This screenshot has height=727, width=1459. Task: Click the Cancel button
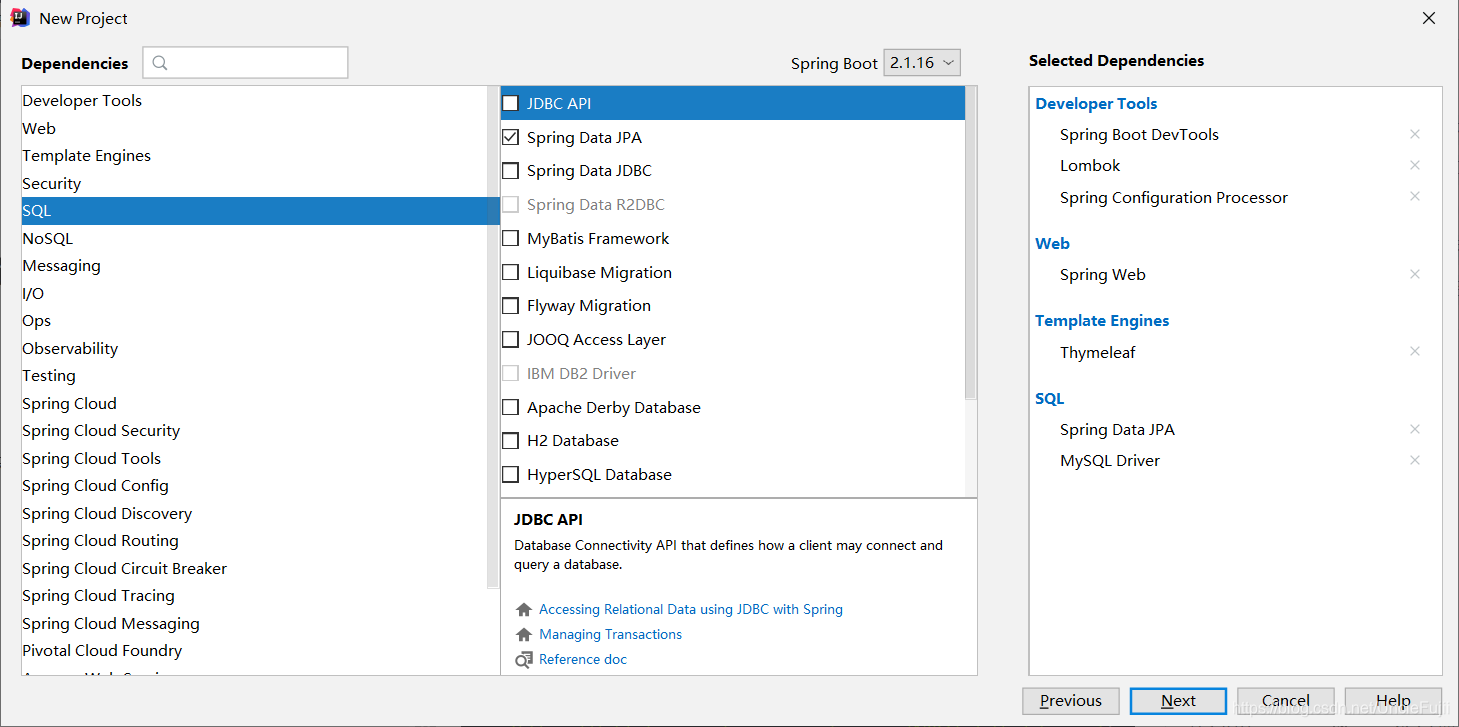pos(1286,701)
